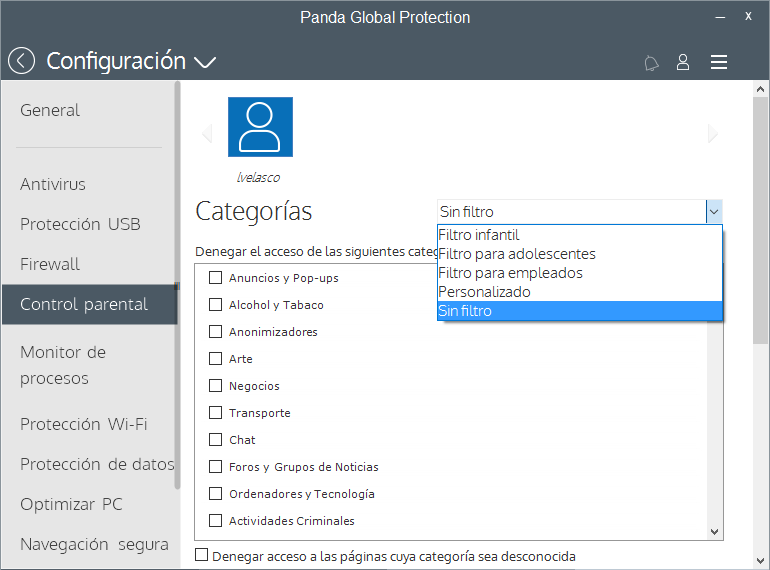Open the hamburger menu icon

coord(718,62)
